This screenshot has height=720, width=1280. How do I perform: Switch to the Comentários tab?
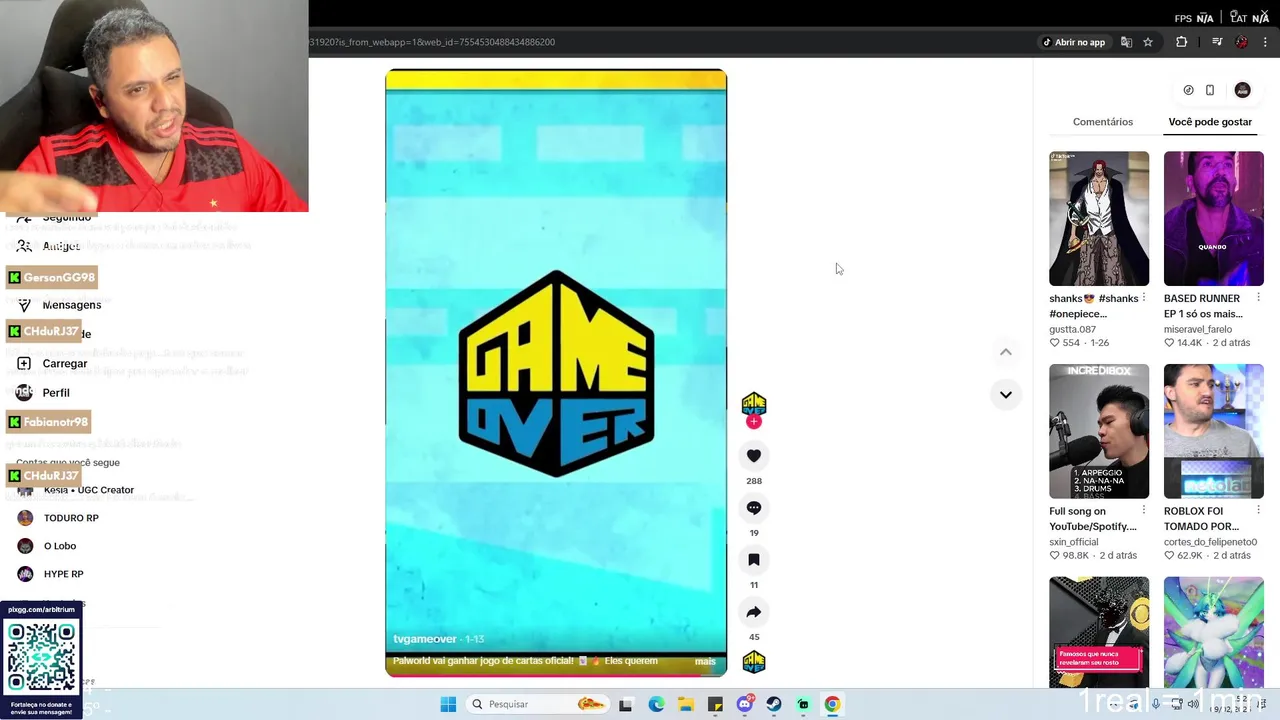pos(1103,122)
